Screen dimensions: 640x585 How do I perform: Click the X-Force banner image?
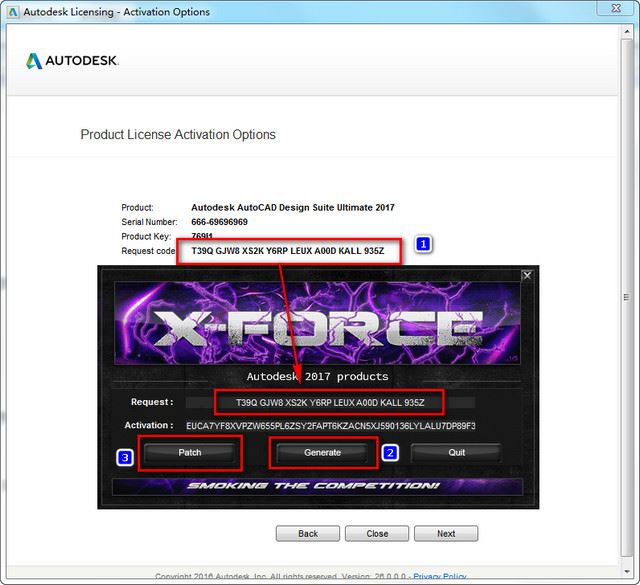(317, 323)
